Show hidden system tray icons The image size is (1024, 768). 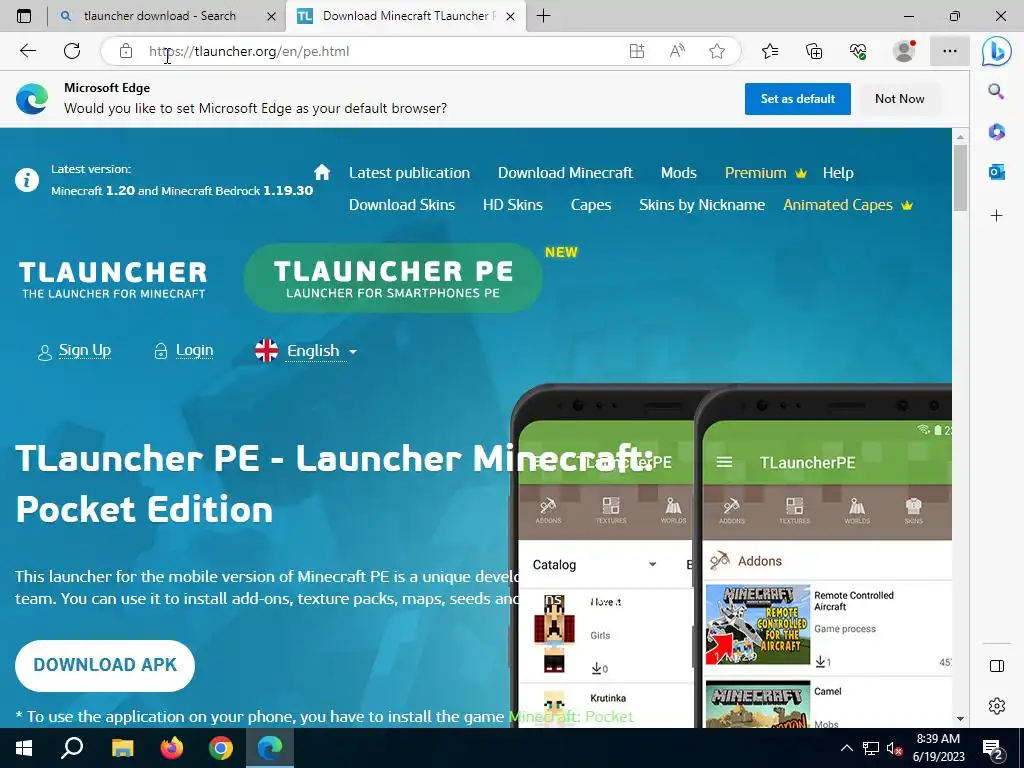point(846,748)
